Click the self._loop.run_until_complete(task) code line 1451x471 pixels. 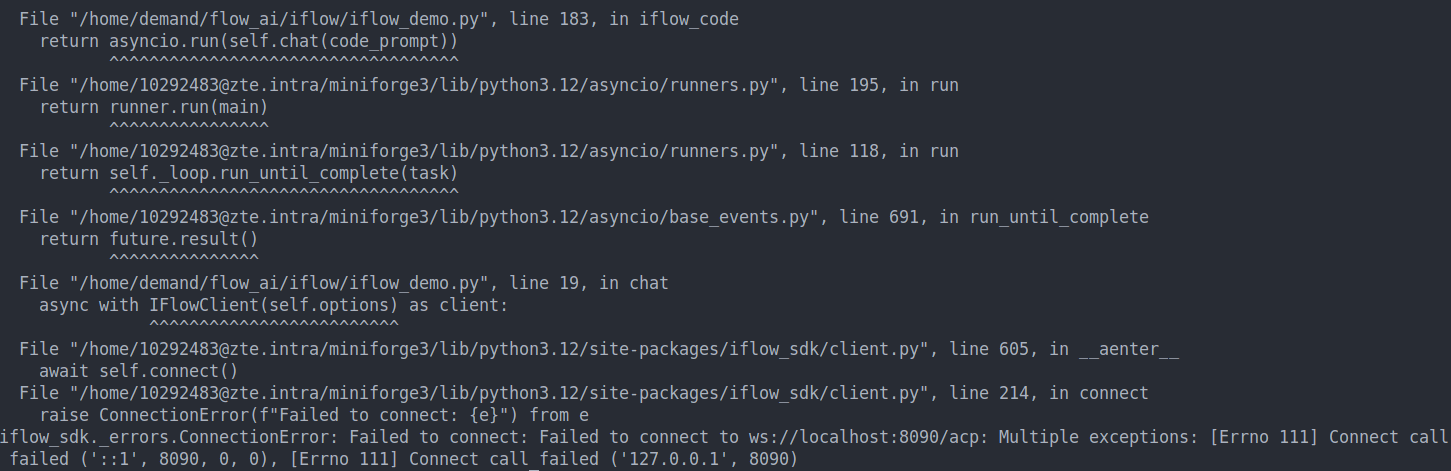point(249,173)
